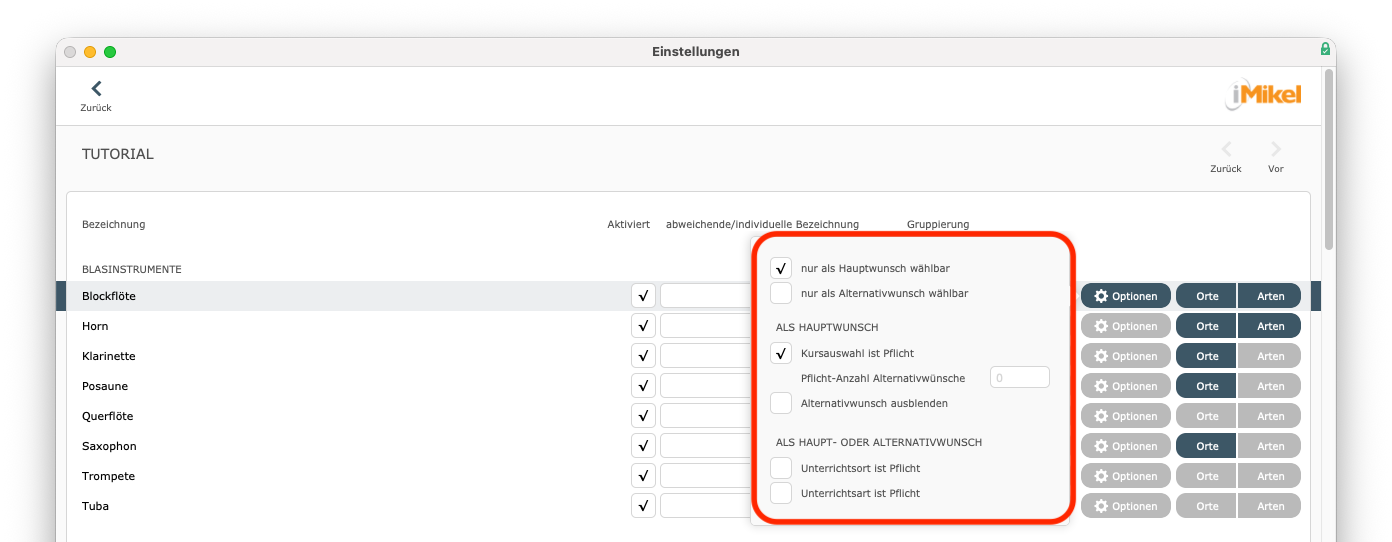Select the Klarinette row label
The image size is (1392, 542).
tap(109, 356)
